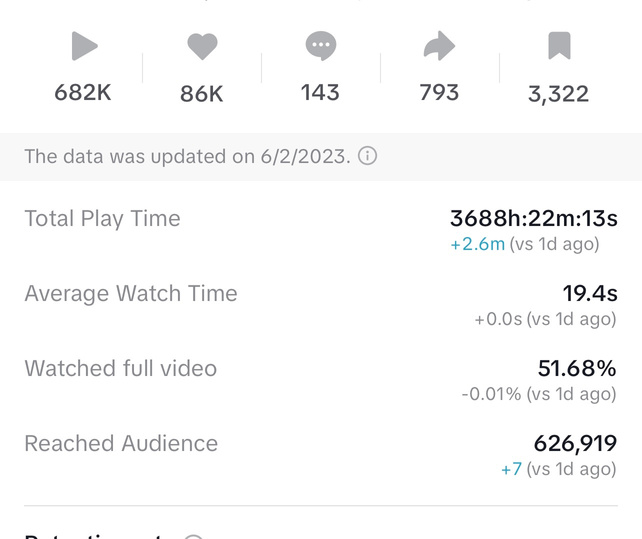Tap the Reached Audience label
This screenshot has height=539, width=642.
click(x=121, y=444)
